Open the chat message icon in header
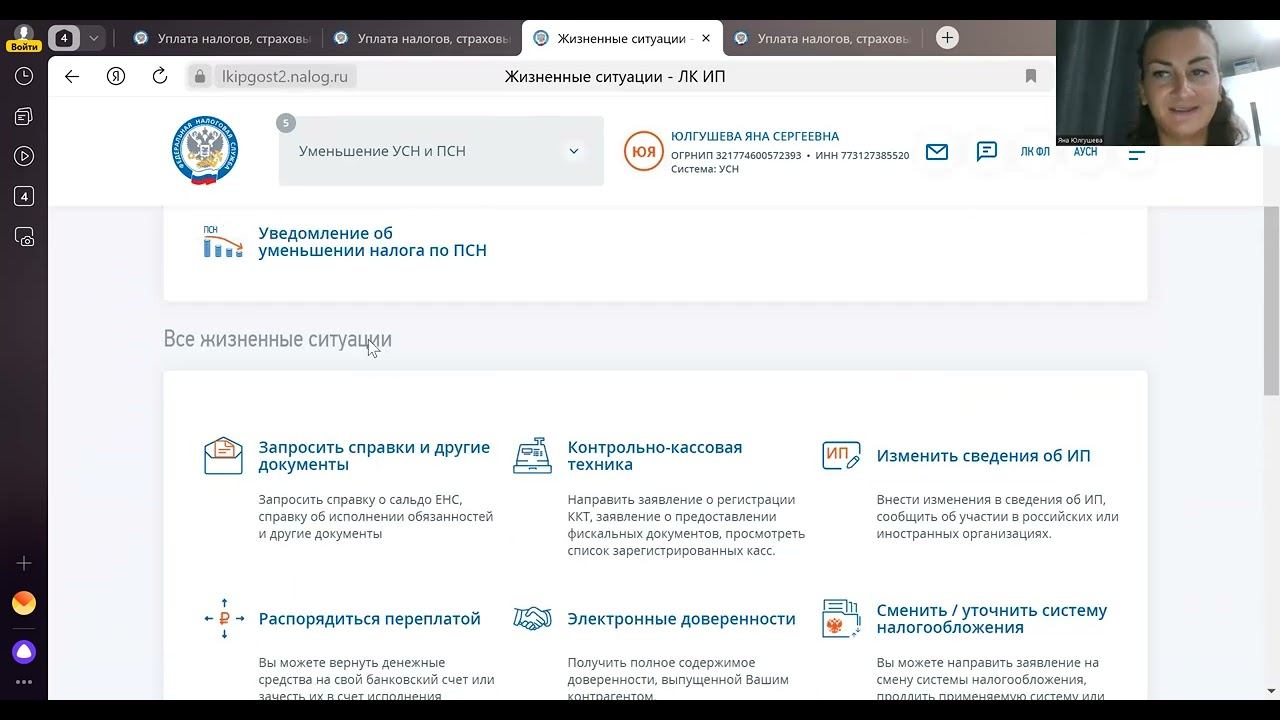Image resolution: width=1280 pixels, height=720 pixels. [987, 151]
